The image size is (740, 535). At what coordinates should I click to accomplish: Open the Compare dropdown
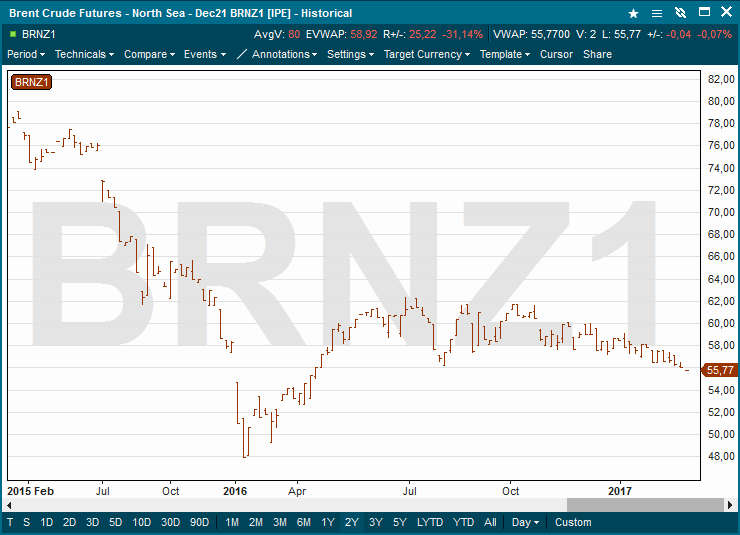pyautogui.click(x=149, y=54)
